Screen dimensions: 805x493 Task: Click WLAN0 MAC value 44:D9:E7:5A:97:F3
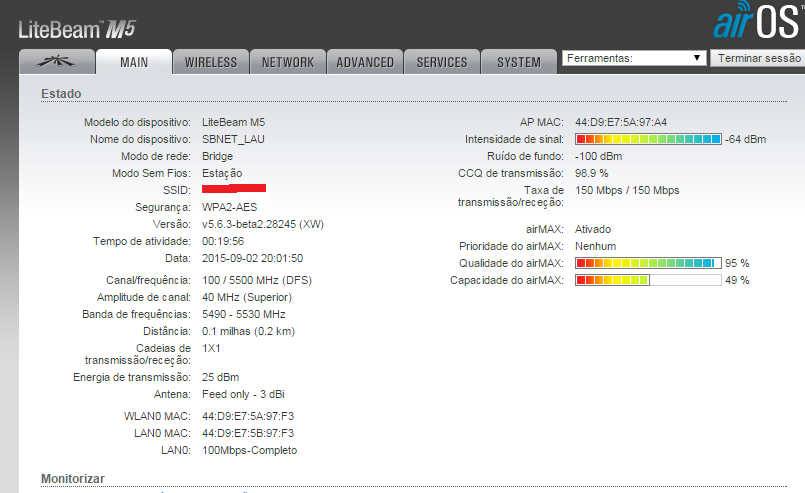pos(248,416)
